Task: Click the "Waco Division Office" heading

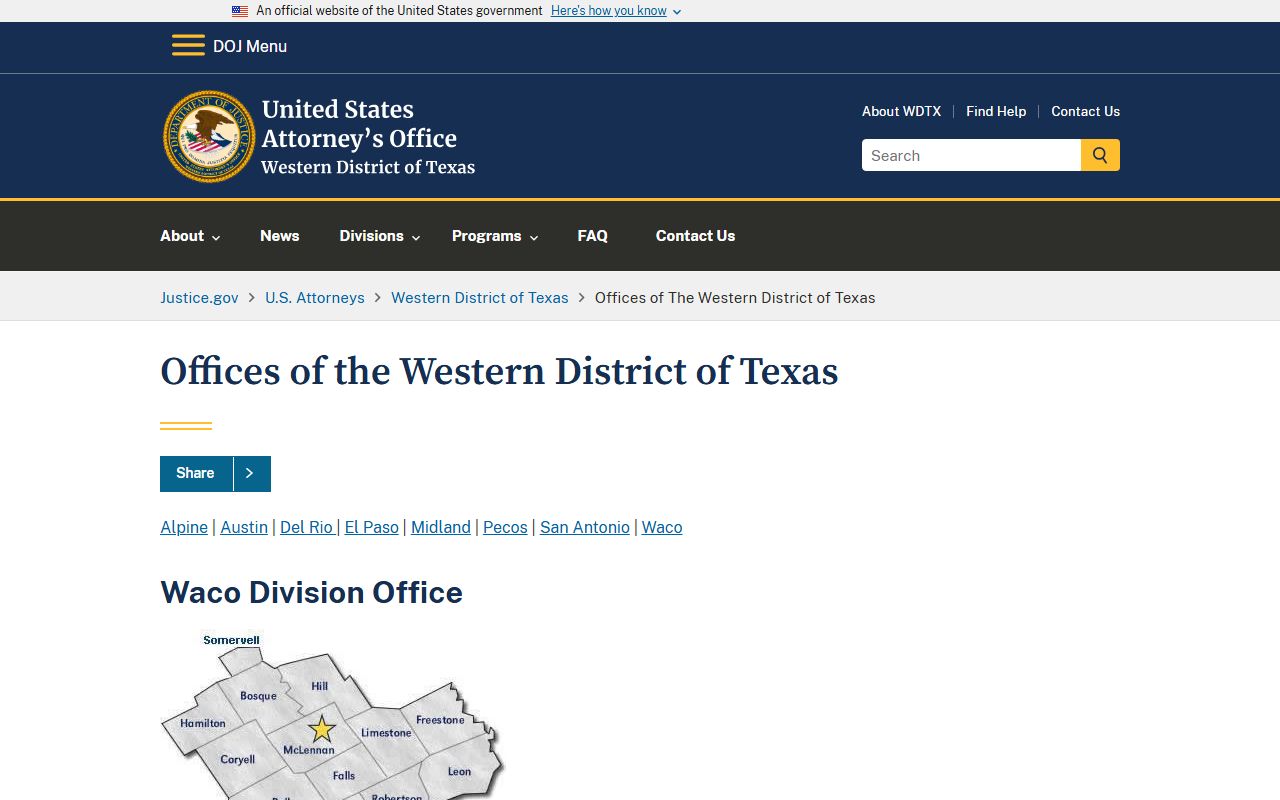Action: [311, 592]
